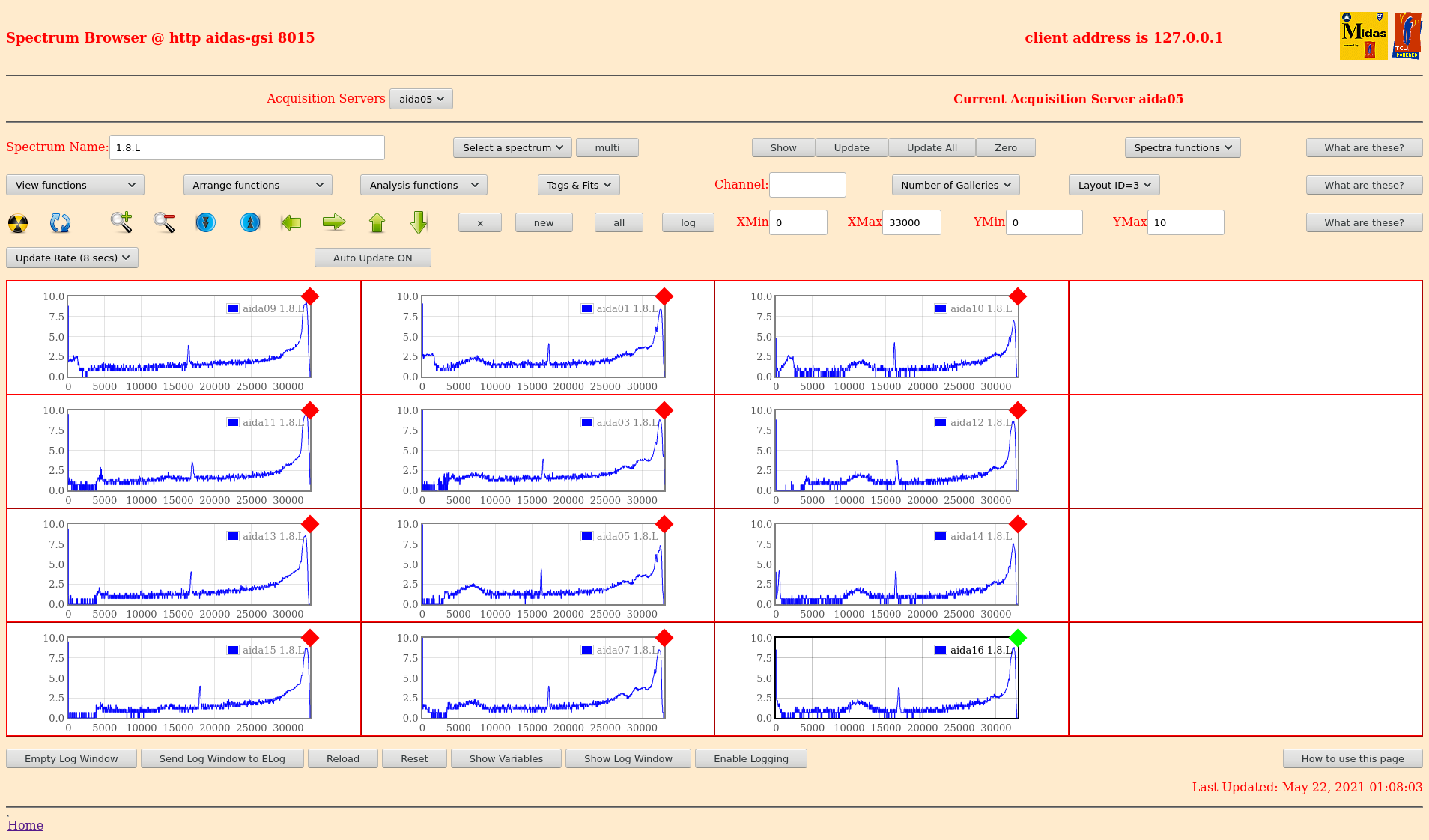Click red diamond marker on aida09 spectrum
Viewport: 1429px width, 840px height.
tap(310, 296)
